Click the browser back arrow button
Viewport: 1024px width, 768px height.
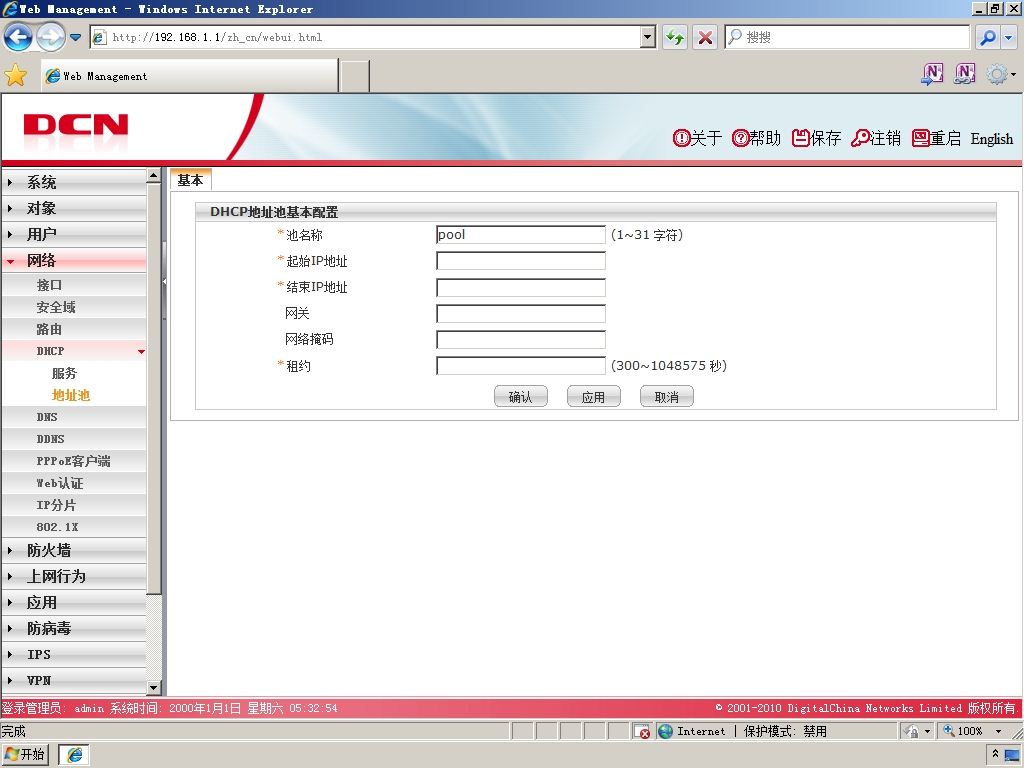tap(18, 37)
